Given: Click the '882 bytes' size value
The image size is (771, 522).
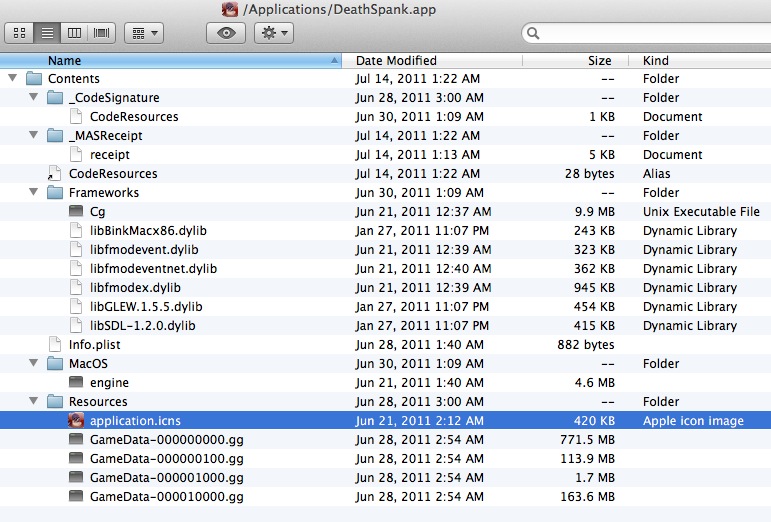Looking at the screenshot, I should 586,345.
